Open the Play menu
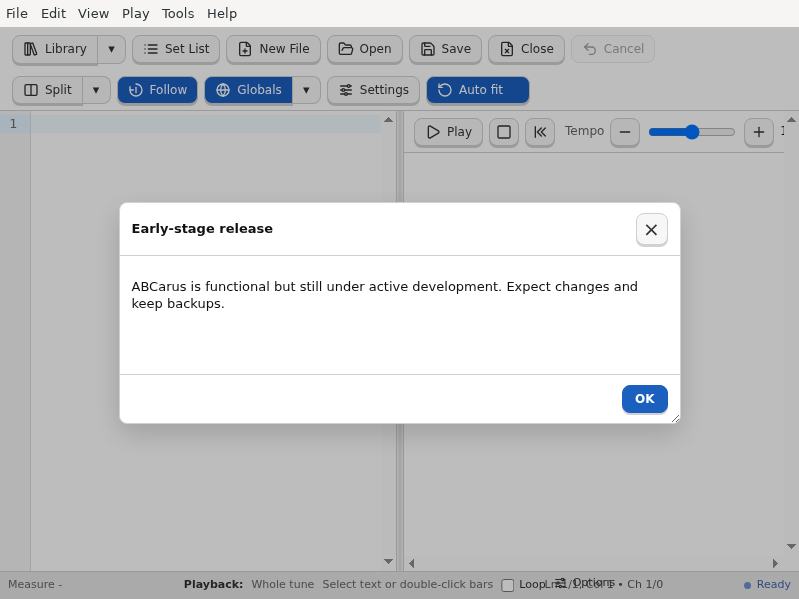Image resolution: width=799 pixels, height=599 pixels. pyautogui.click(x=136, y=13)
